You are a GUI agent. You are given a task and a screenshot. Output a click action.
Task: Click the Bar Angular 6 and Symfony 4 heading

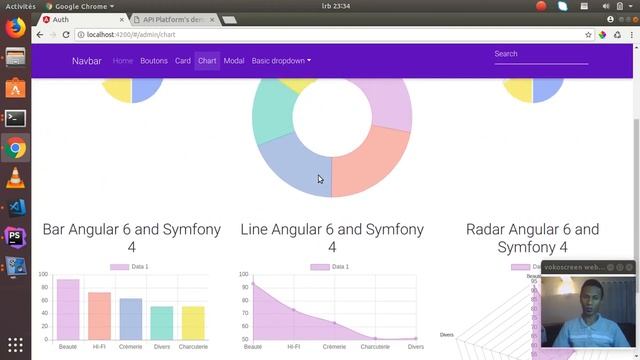point(131,238)
